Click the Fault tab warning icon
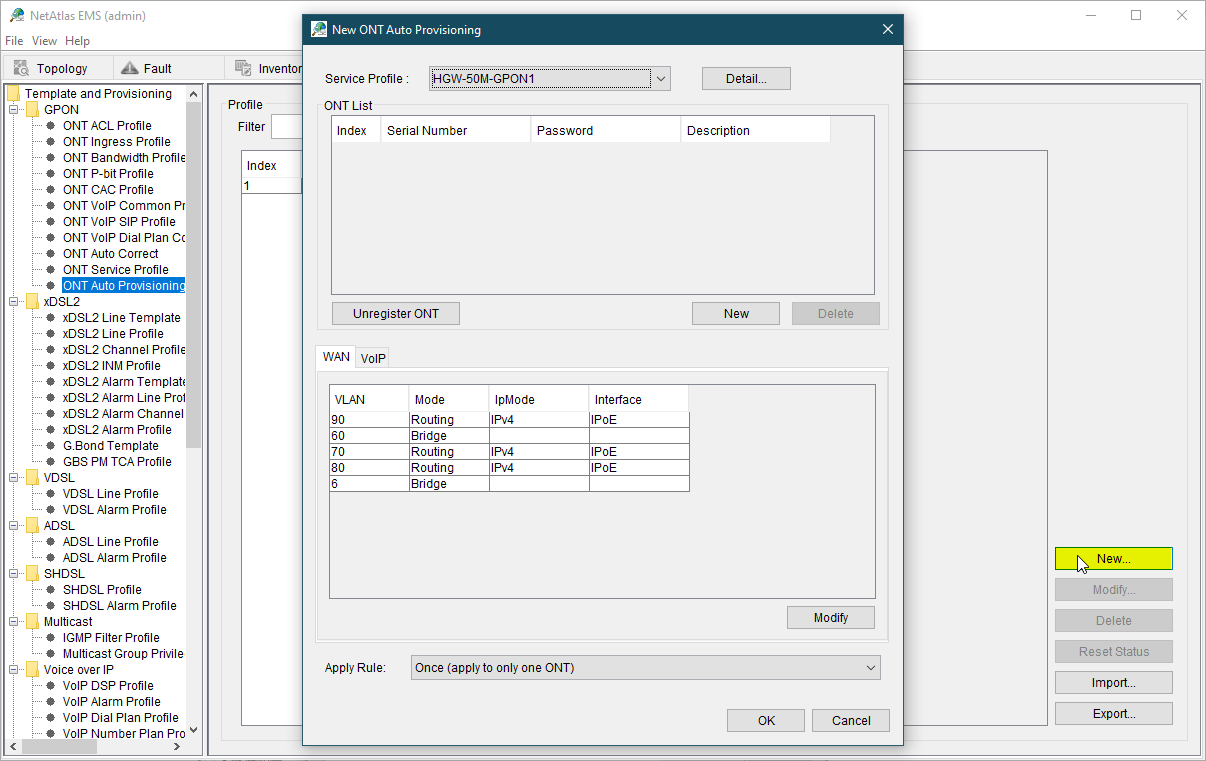 tap(128, 68)
